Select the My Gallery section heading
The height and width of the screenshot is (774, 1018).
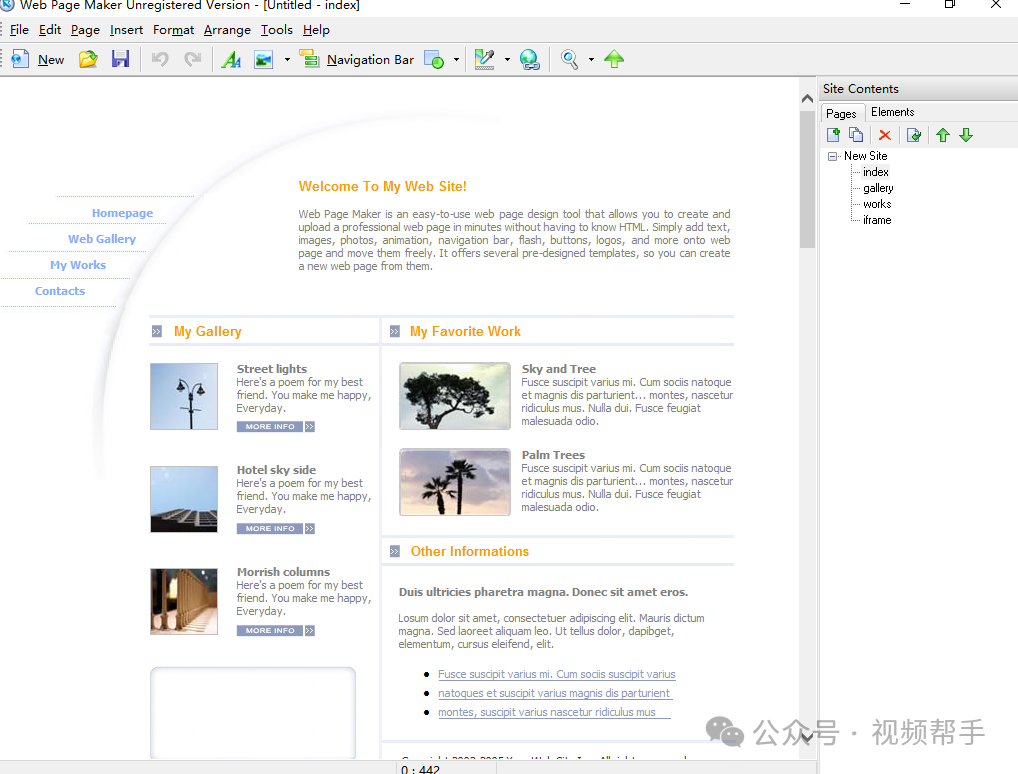tap(207, 331)
